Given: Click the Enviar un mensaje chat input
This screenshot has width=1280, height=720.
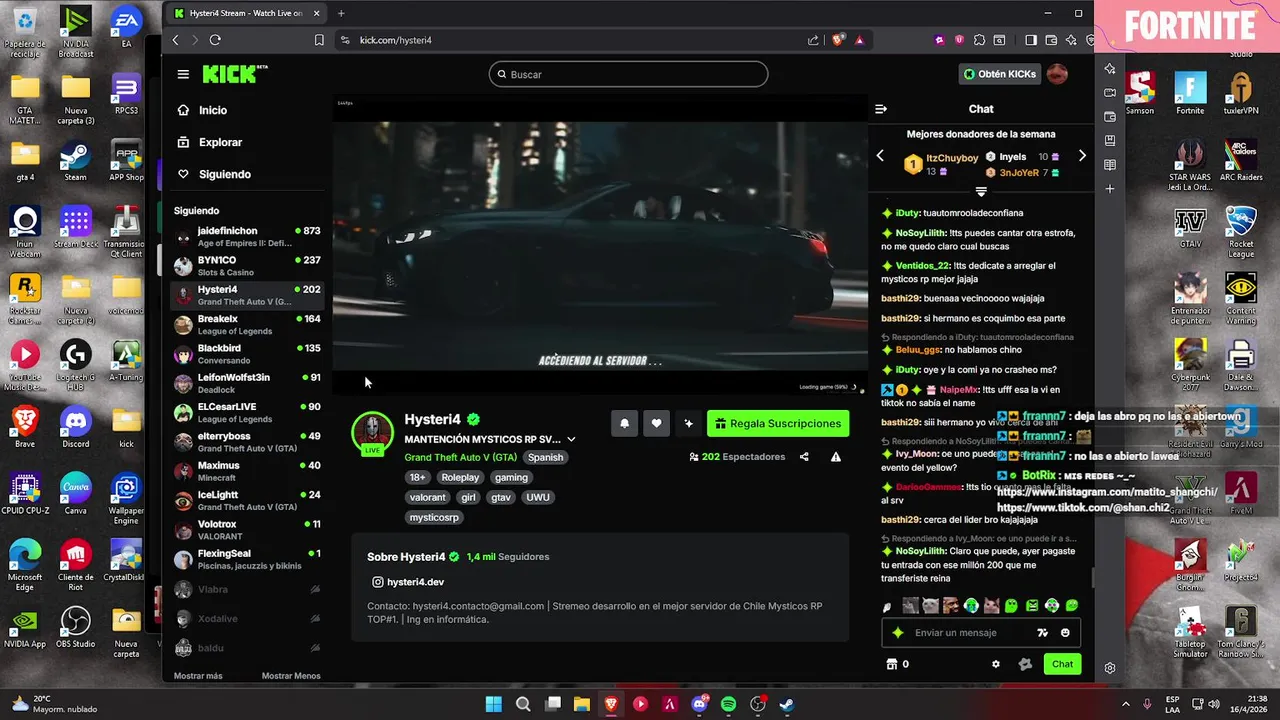Looking at the screenshot, I should pos(980,633).
